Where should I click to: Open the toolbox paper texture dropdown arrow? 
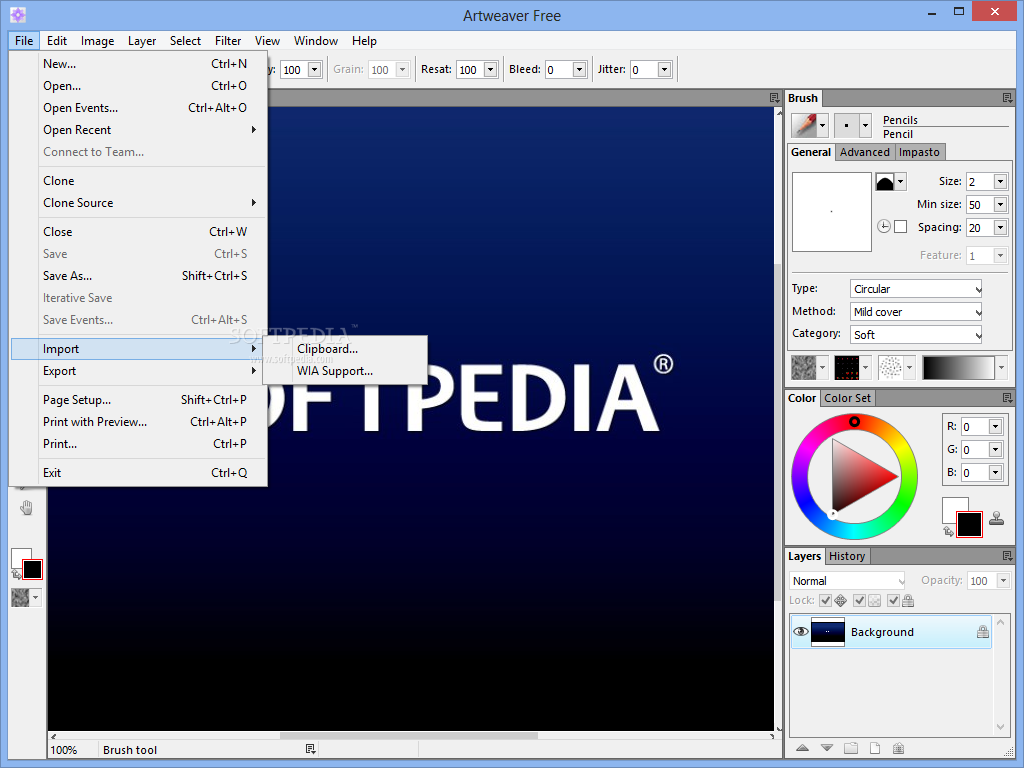click(x=36, y=597)
